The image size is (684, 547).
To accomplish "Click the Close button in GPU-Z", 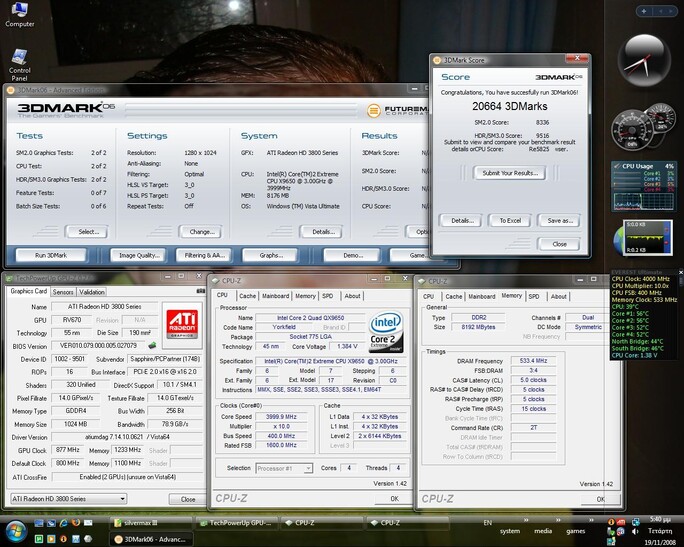I will pos(188,499).
